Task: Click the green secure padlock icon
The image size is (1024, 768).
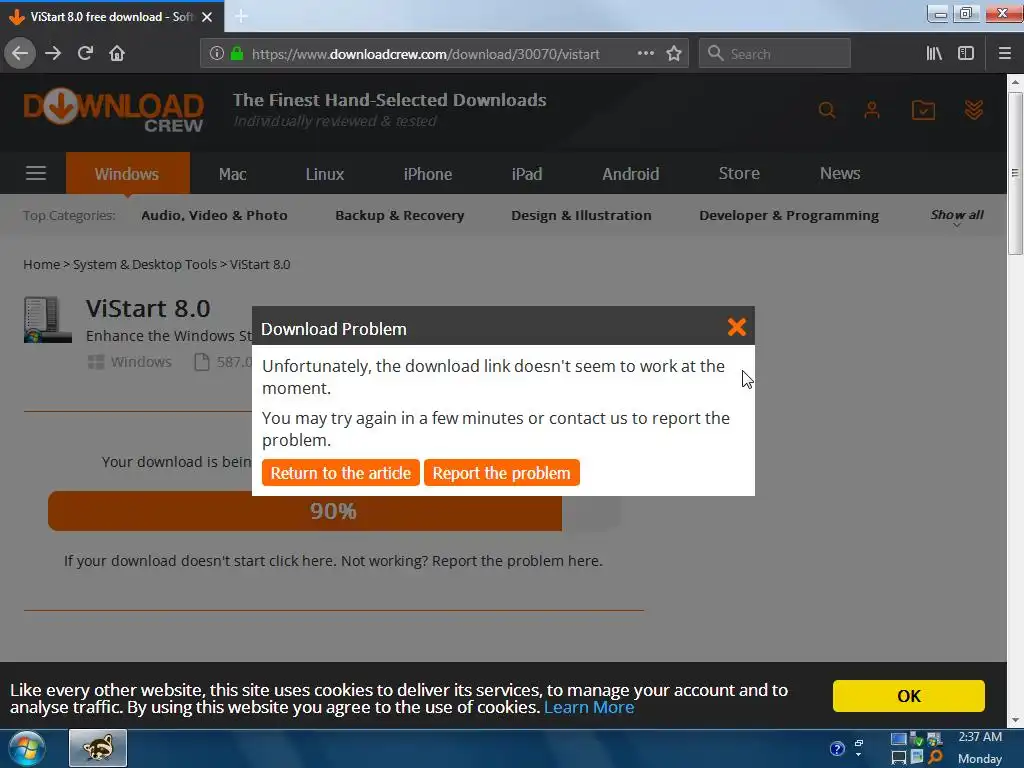Action: 237,54
